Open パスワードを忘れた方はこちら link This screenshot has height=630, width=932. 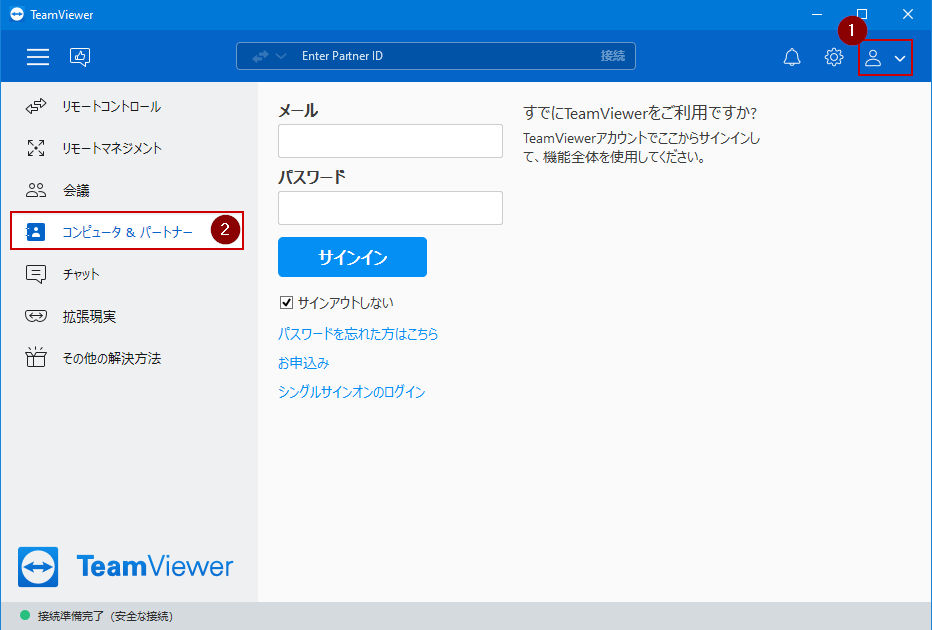point(358,333)
